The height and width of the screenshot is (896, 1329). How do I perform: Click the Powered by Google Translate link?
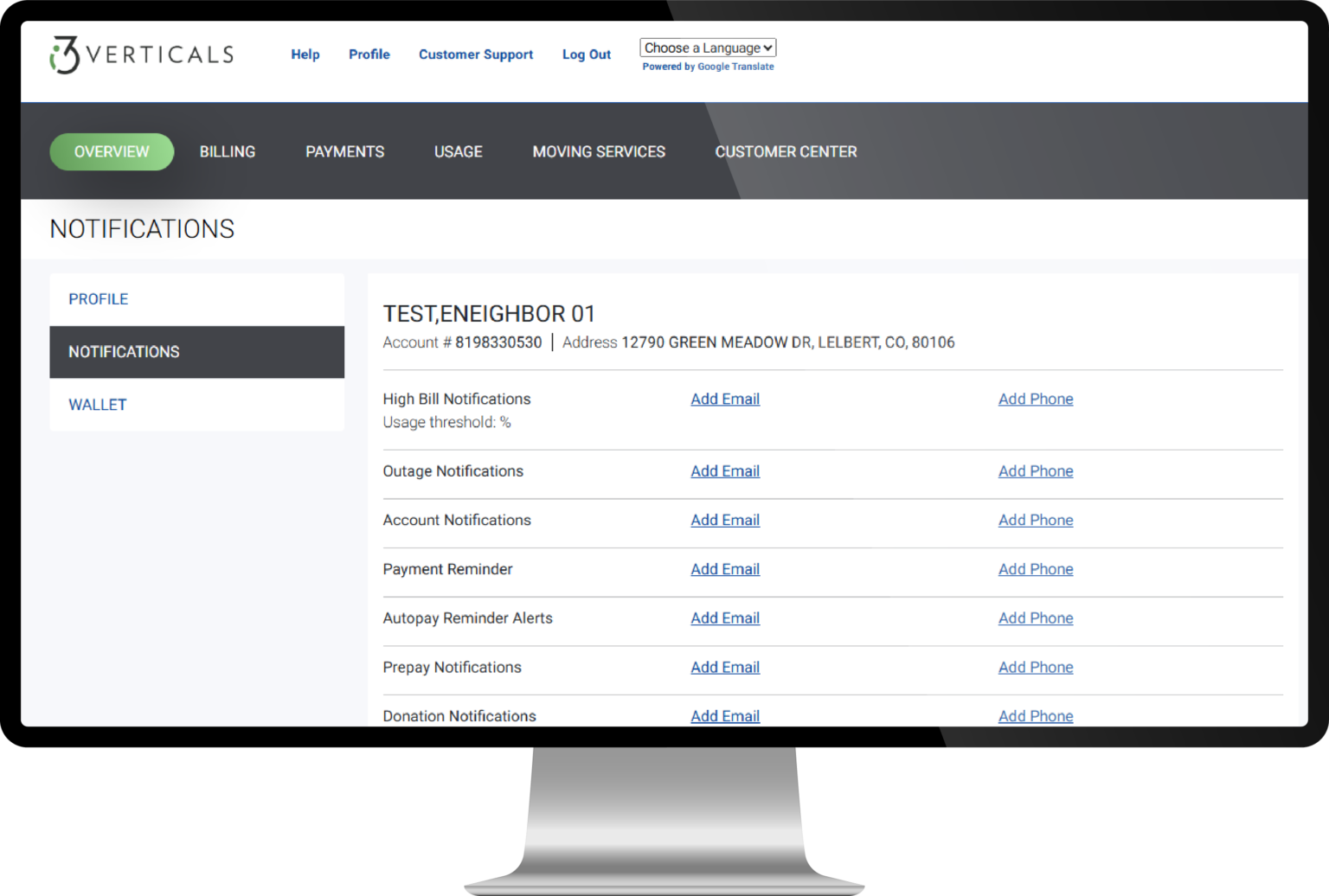click(x=708, y=67)
